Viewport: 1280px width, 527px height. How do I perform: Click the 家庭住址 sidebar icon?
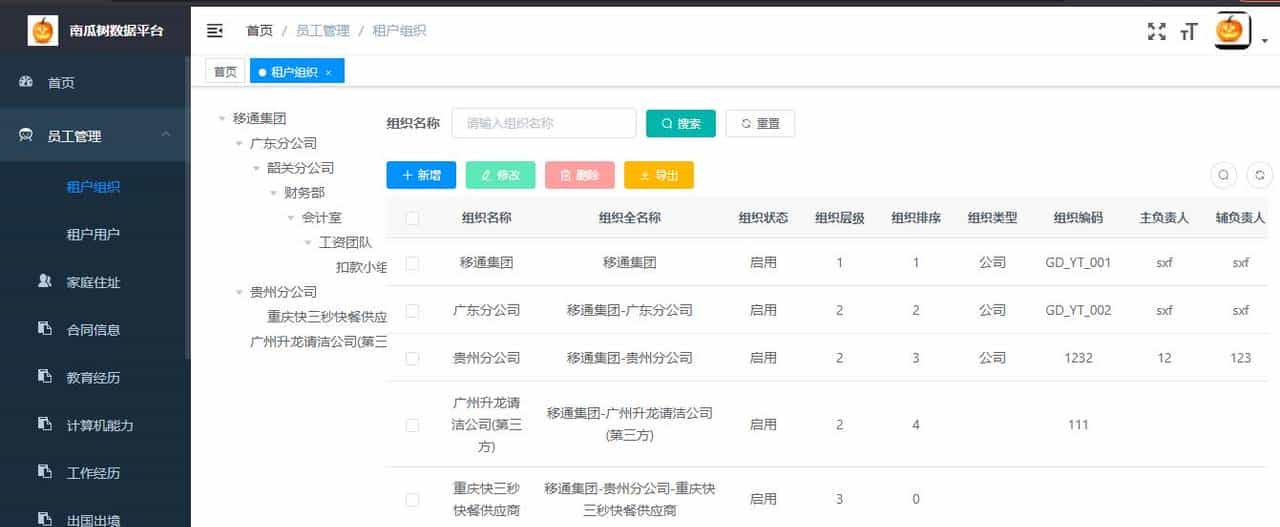point(44,281)
